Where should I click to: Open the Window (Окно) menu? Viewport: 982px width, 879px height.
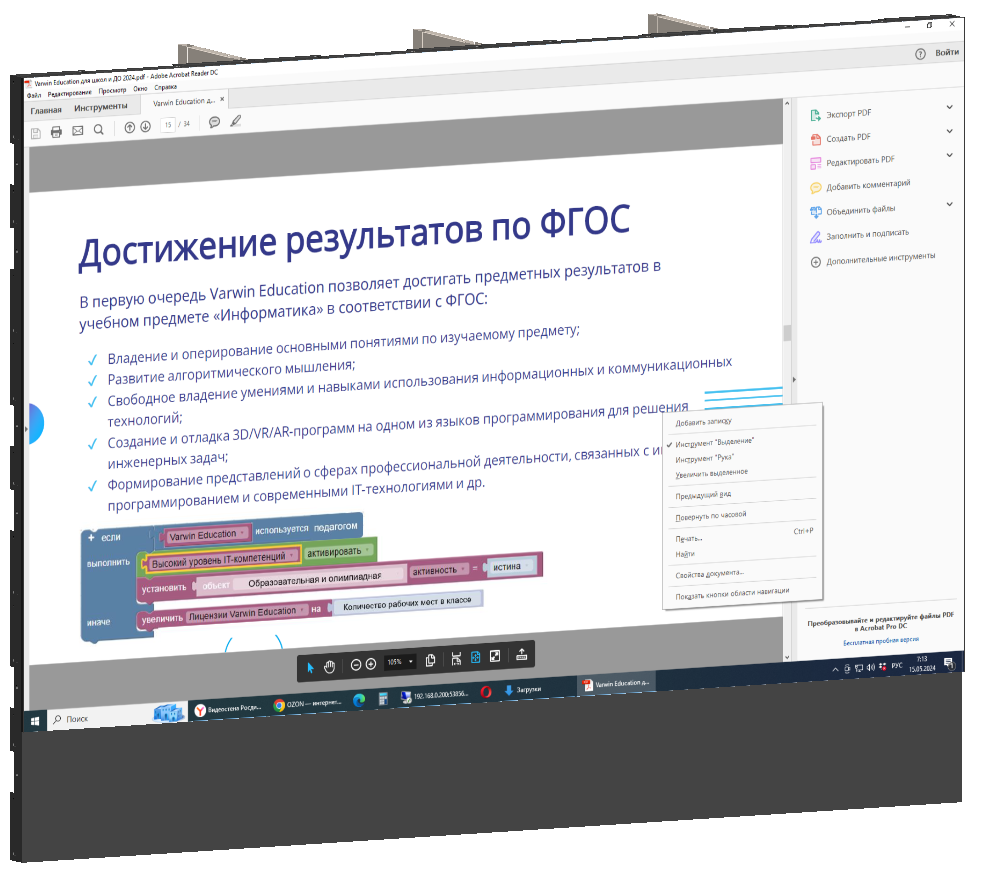140,89
